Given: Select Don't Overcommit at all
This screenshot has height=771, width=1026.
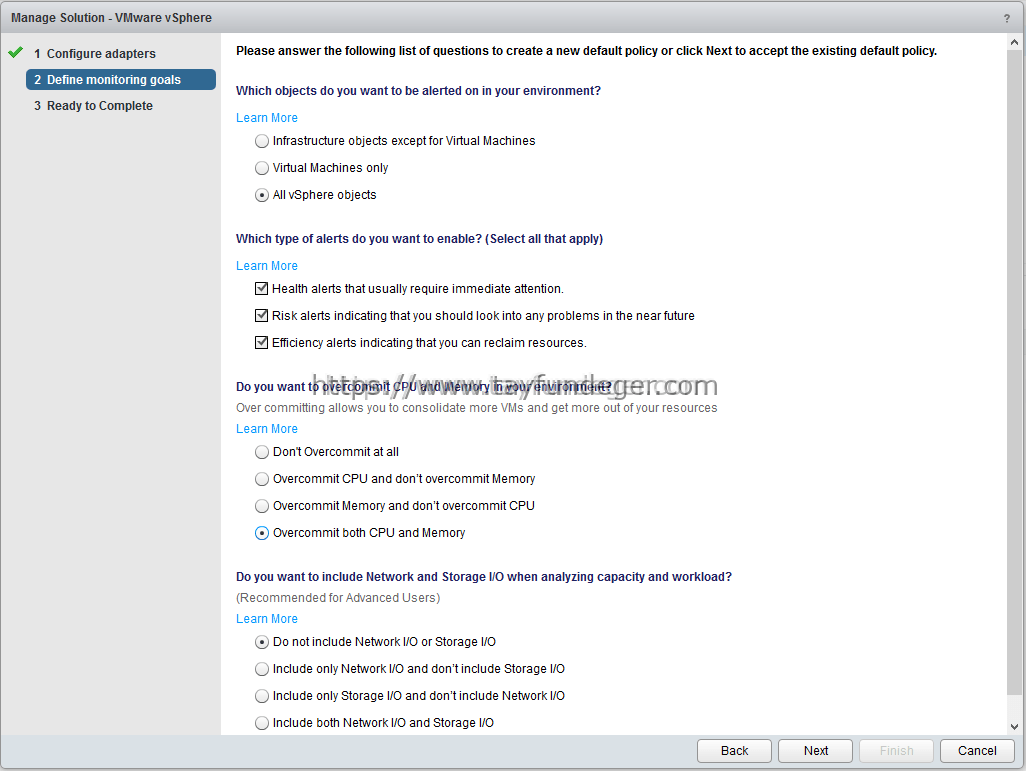Looking at the screenshot, I should (x=262, y=452).
